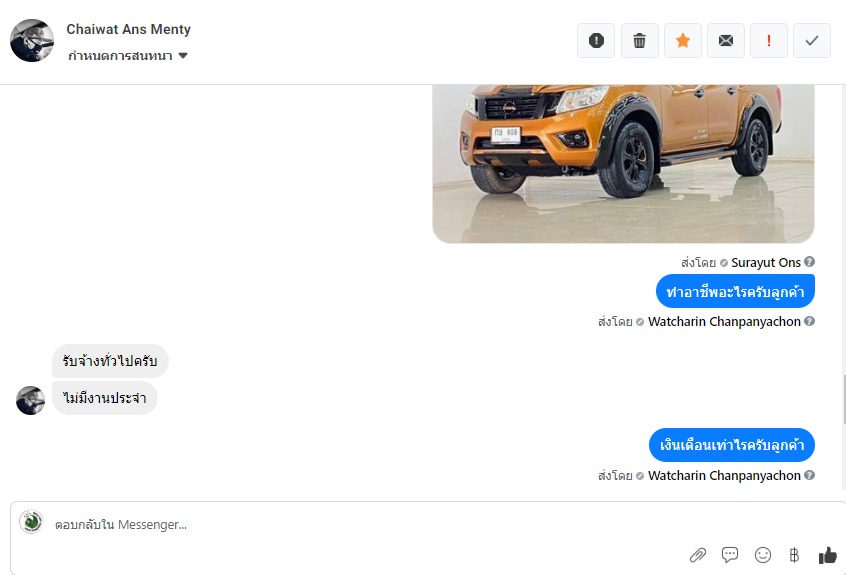This screenshot has height=575, width=846.
Task: Open the emoji picker
Action: [x=762, y=555]
